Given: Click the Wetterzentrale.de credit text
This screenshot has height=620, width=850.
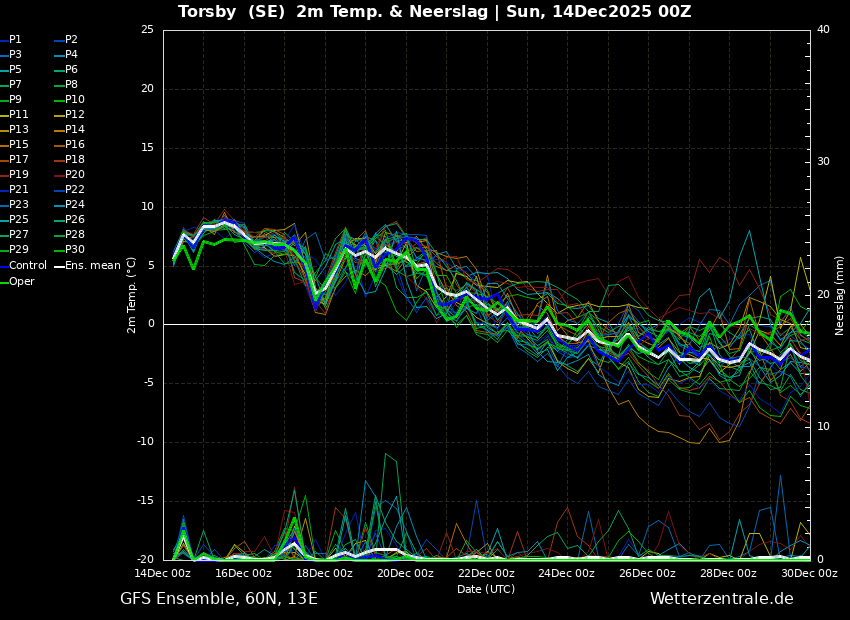Looking at the screenshot, I should pos(722,599).
